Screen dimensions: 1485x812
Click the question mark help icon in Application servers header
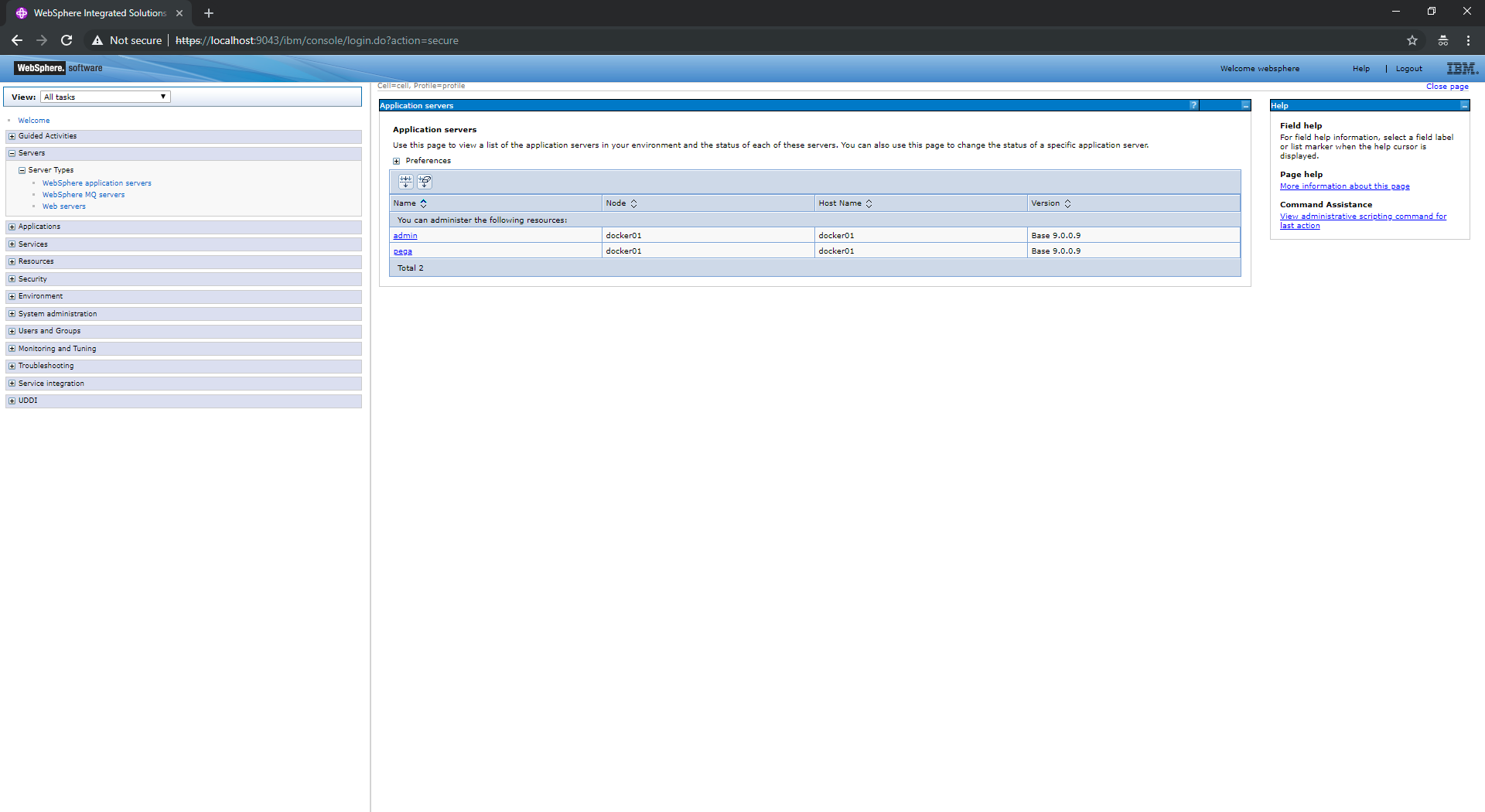coord(1193,105)
